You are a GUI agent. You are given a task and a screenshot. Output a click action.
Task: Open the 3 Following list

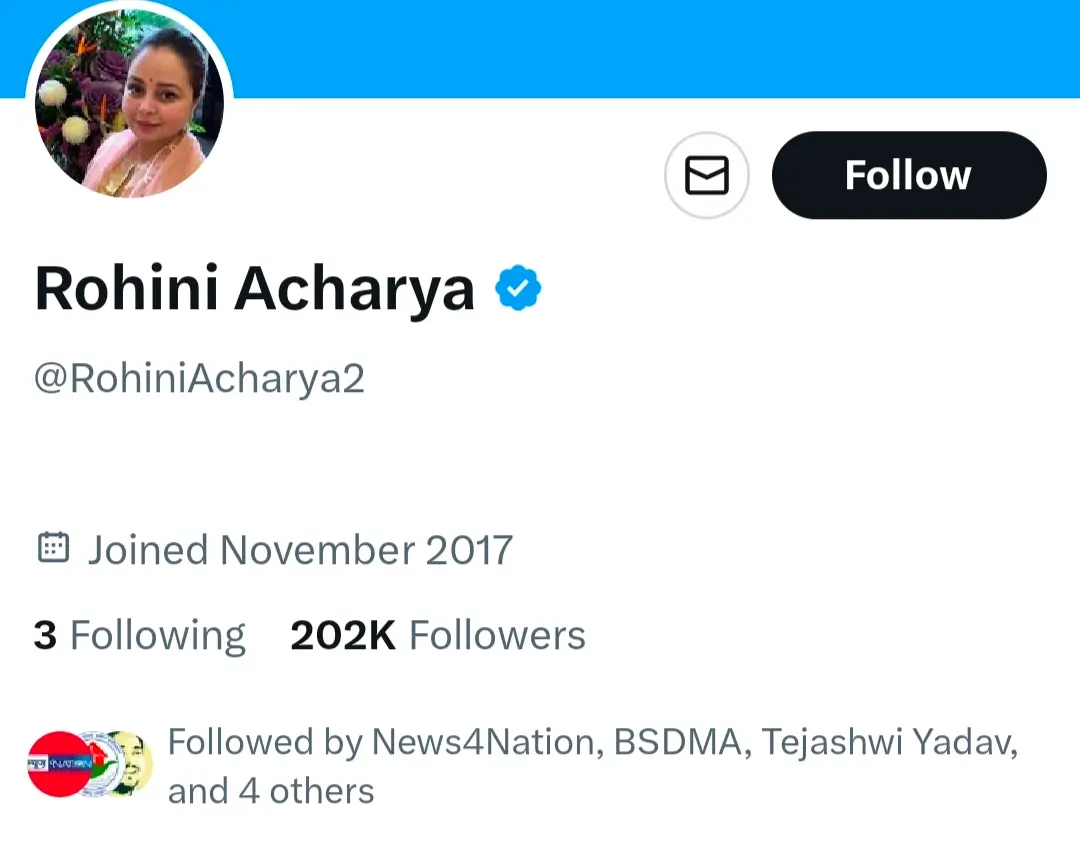[x=139, y=636]
